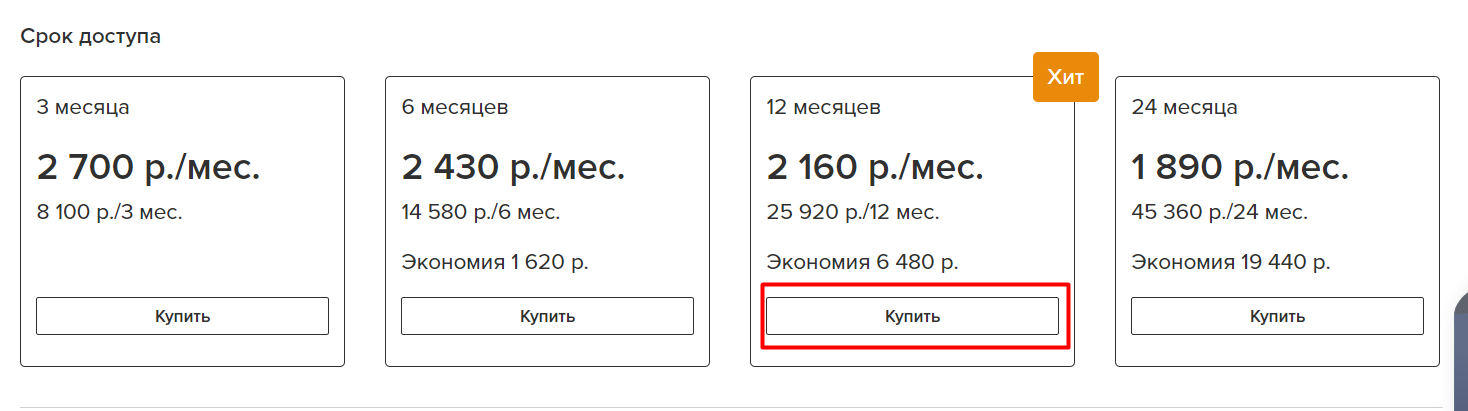The height and width of the screenshot is (411, 1468).
Task: Click the 2 700 р./мес. price
Action: pyautogui.click(x=149, y=166)
